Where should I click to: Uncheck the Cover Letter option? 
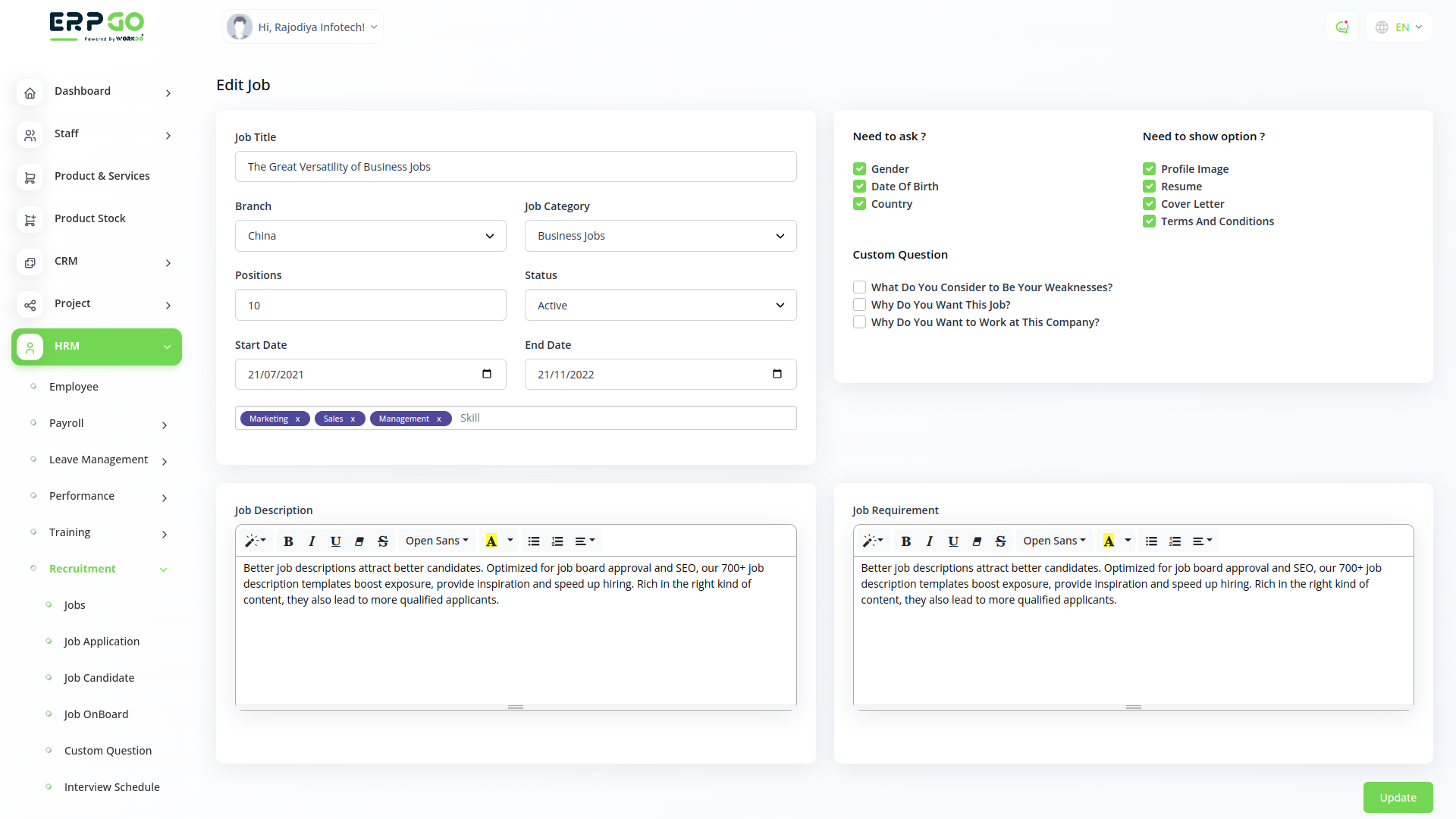(x=1149, y=204)
